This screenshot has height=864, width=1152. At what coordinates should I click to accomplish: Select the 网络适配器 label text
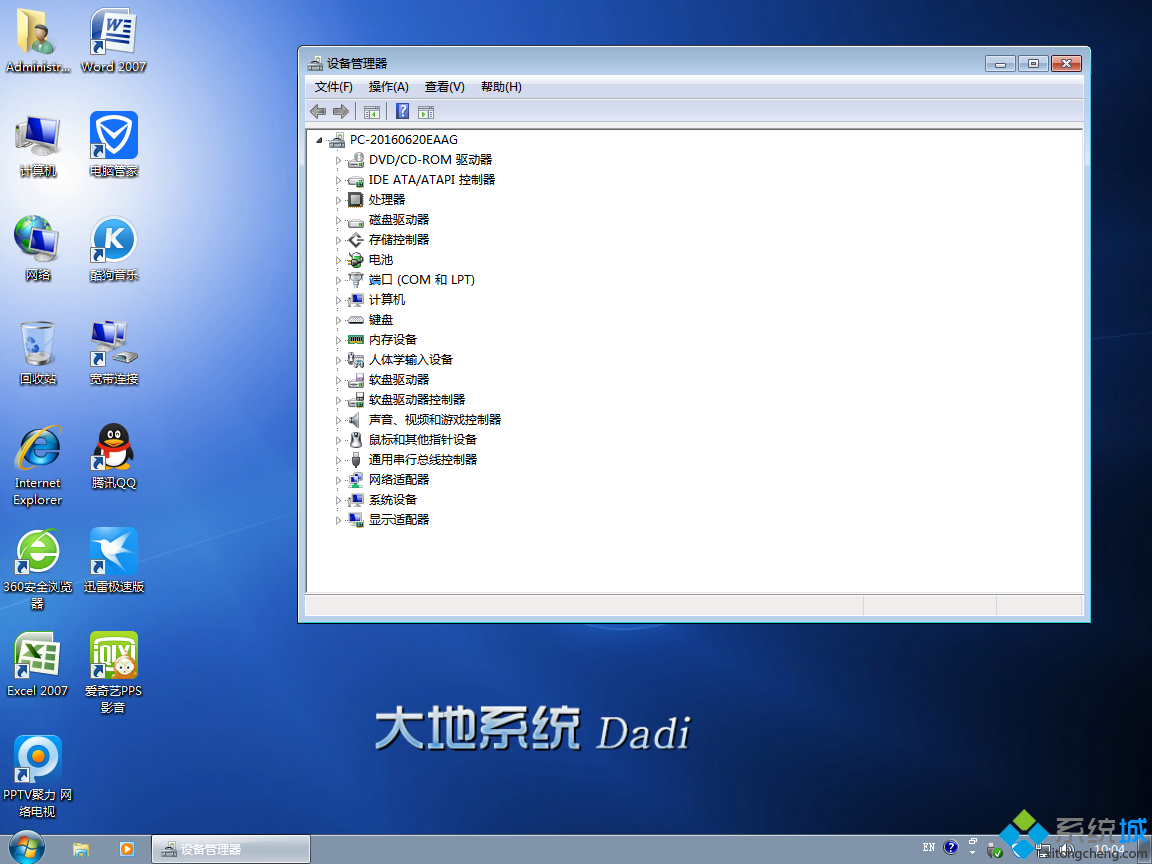399,480
